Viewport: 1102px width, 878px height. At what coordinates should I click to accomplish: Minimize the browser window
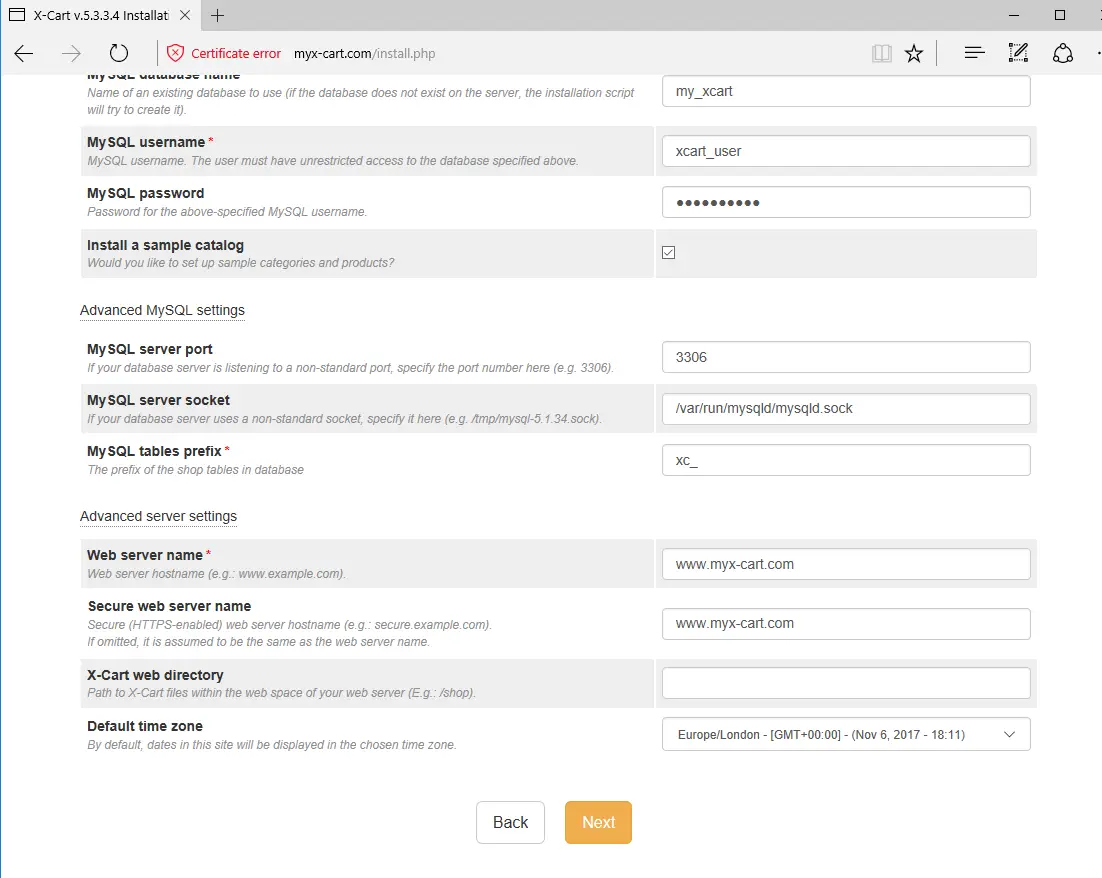(x=1013, y=15)
